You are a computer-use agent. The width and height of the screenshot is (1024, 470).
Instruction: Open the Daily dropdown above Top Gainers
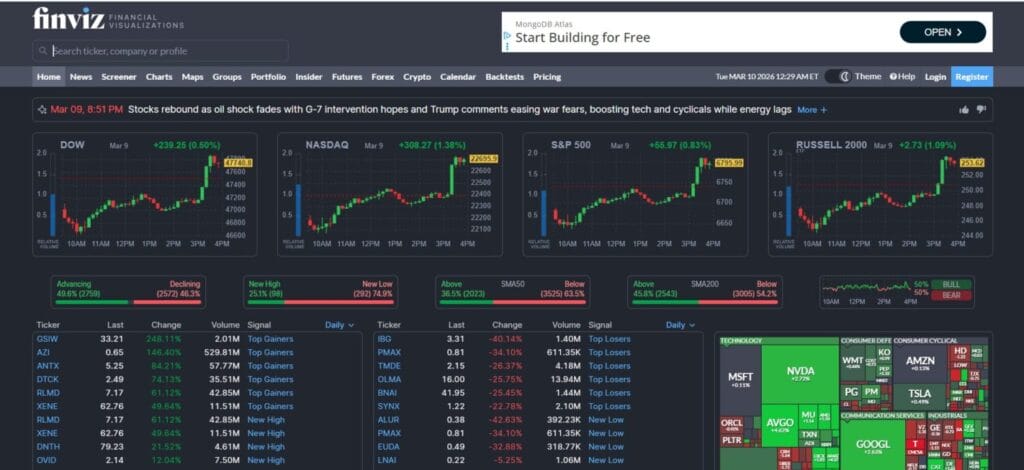[x=340, y=324]
